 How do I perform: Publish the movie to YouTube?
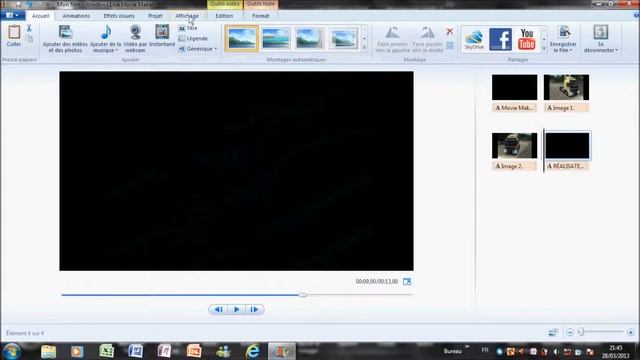coord(527,39)
